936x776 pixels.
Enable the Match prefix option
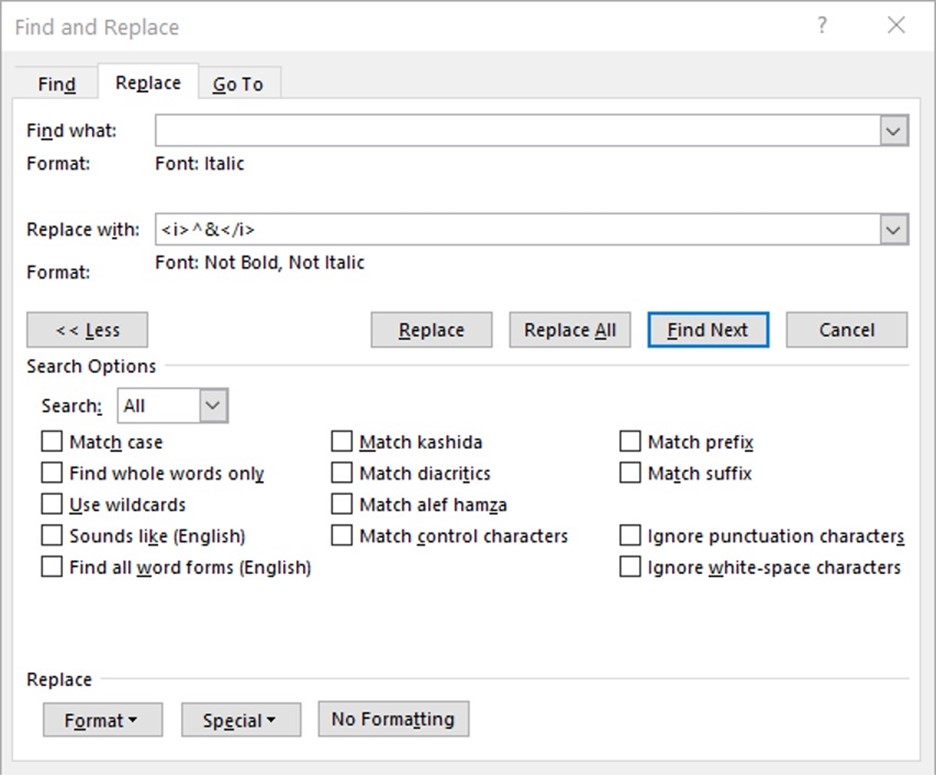pos(630,441)
